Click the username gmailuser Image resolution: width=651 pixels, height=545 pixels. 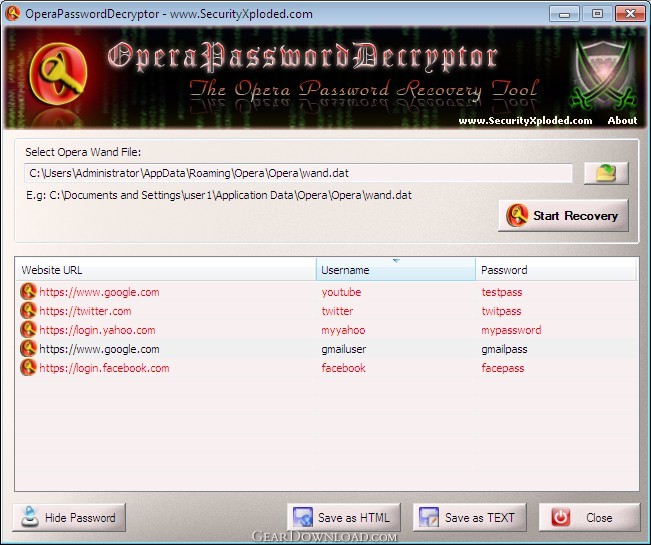click(344, 349)
